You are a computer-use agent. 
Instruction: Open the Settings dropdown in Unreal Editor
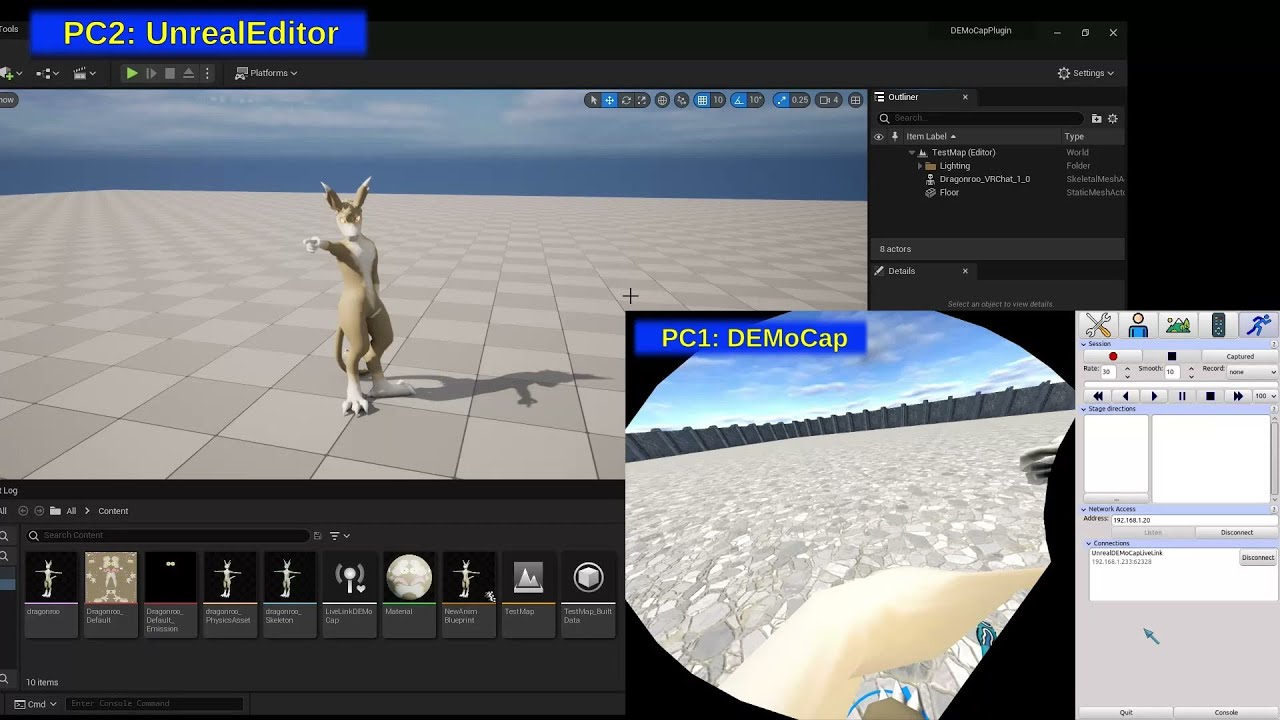coord(1086,73)
